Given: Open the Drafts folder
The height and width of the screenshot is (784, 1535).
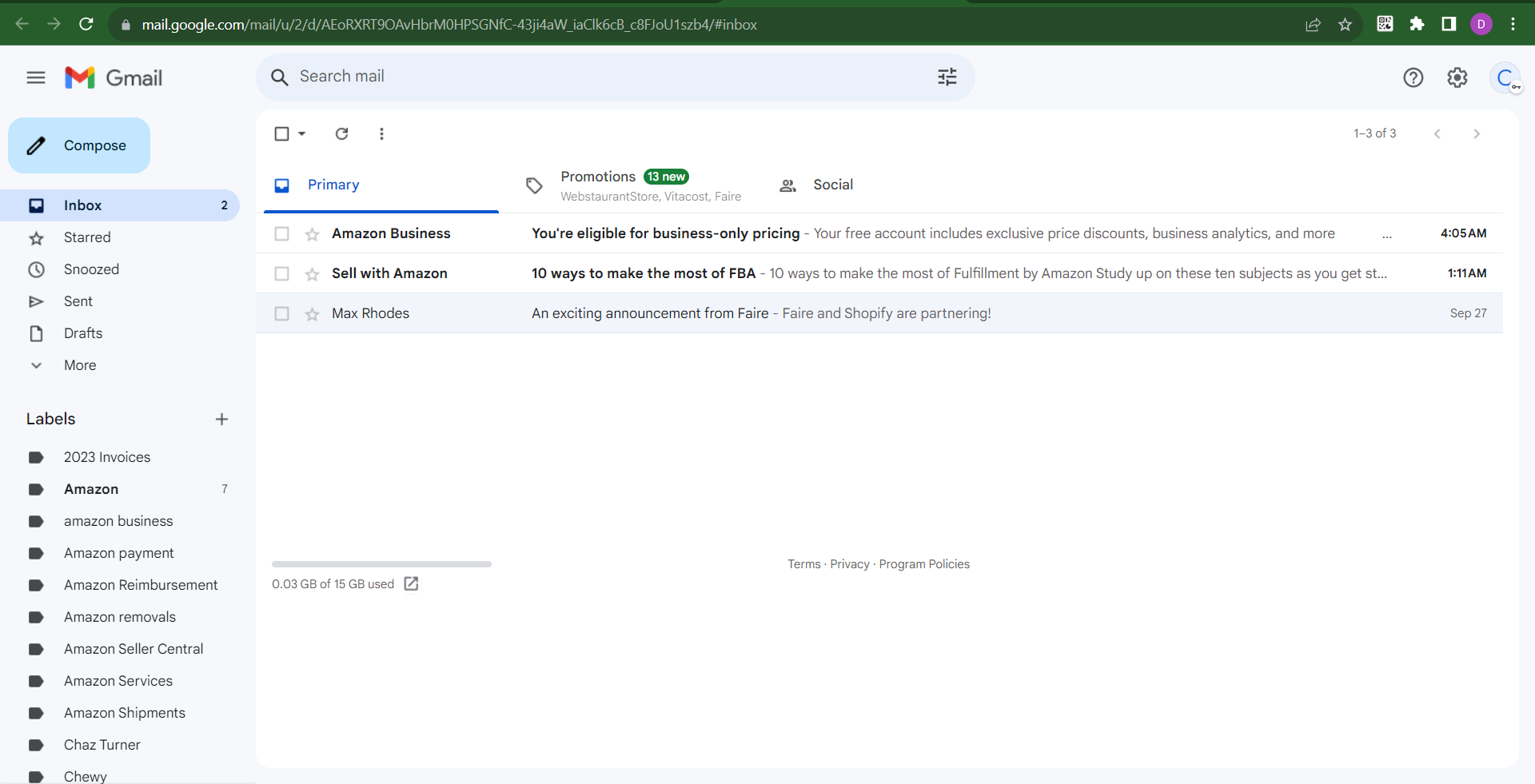Looking at the screenshot, I should click(120, 333).
